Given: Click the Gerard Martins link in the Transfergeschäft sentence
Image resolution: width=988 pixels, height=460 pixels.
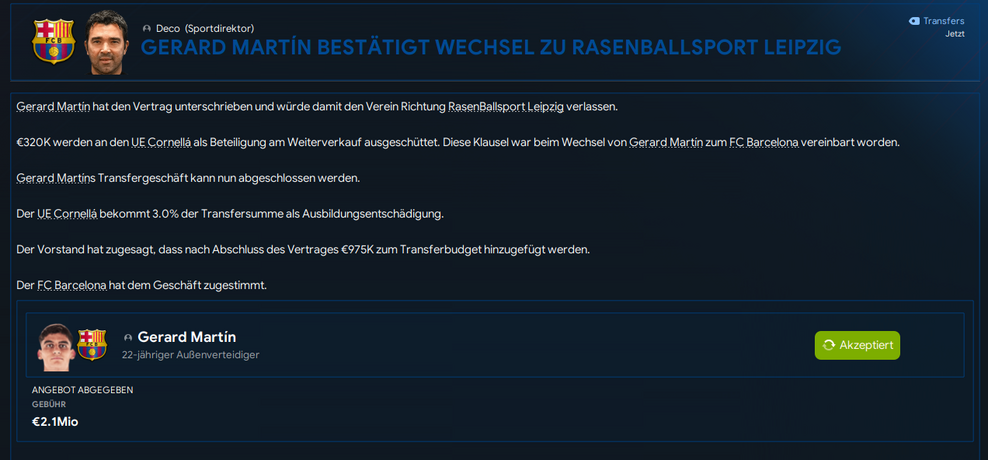Looking at the screenshot, I should [x=59, y=178].
